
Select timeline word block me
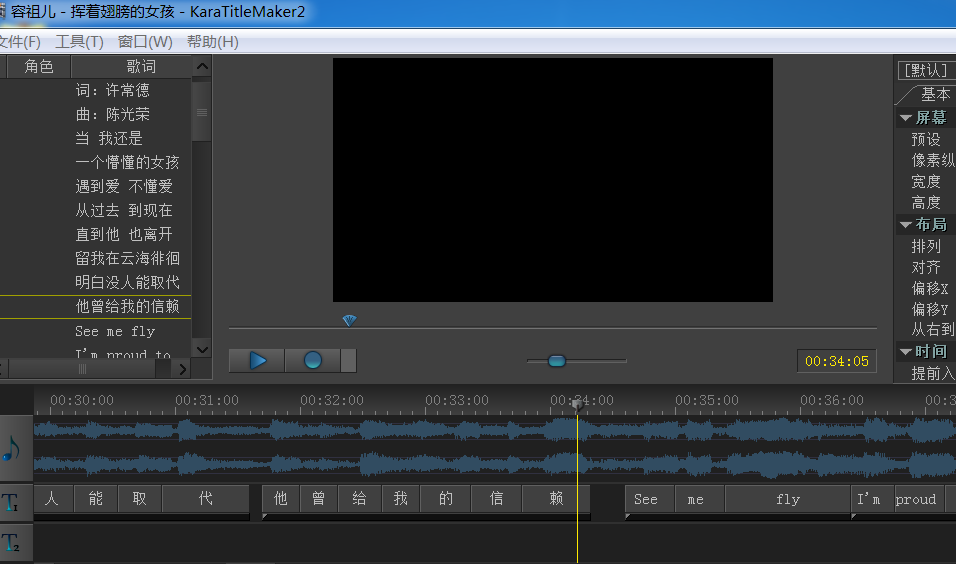(700, 499)
